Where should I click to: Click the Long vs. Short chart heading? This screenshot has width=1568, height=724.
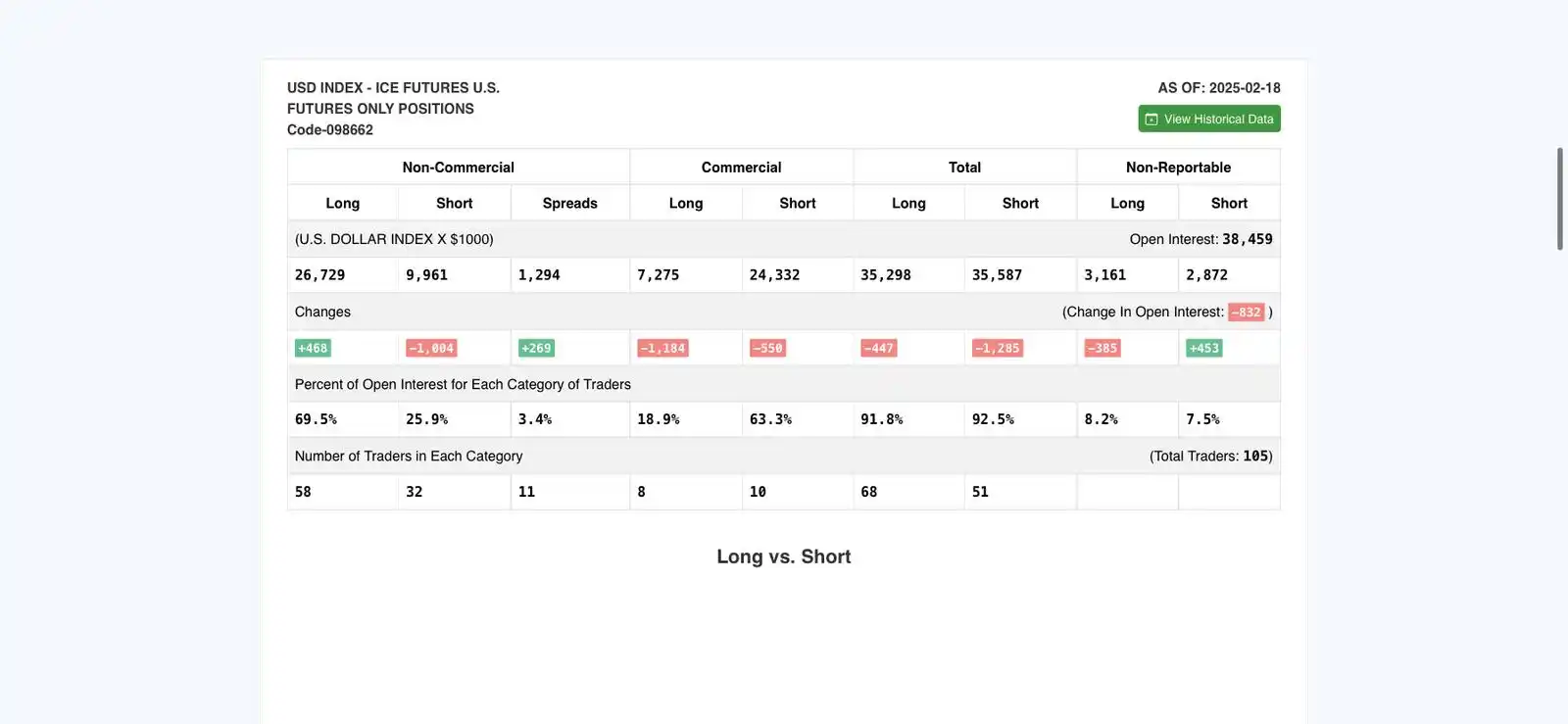[784, 556]
